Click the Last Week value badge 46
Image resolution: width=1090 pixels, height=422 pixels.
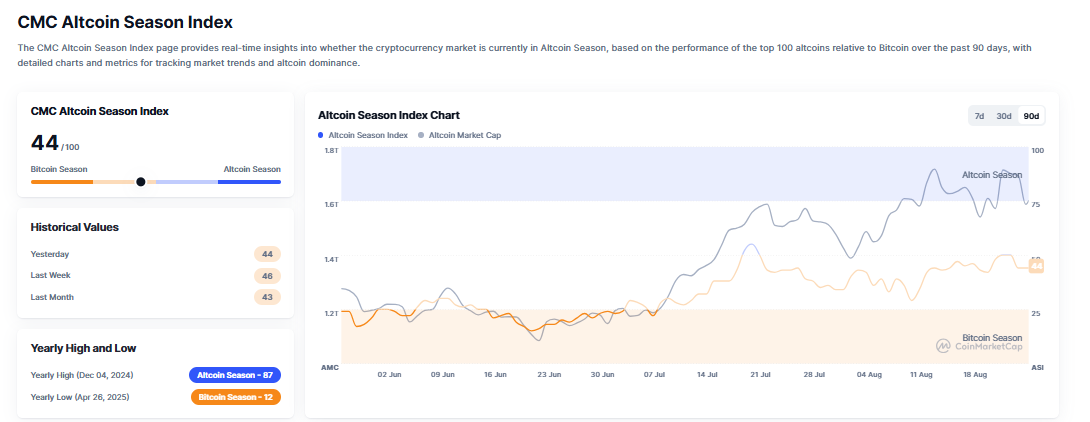[267, 275]
